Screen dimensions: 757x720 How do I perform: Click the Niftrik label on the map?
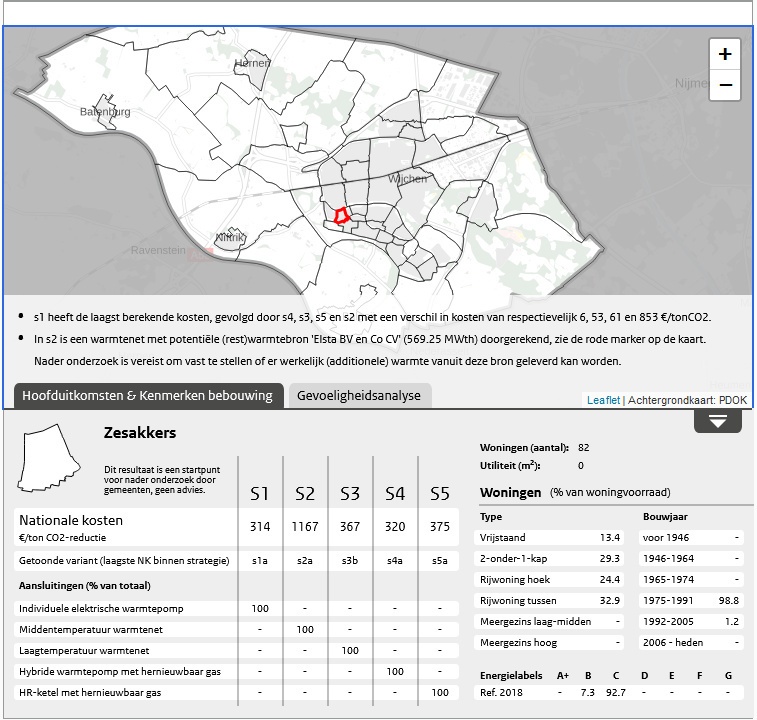230,238
